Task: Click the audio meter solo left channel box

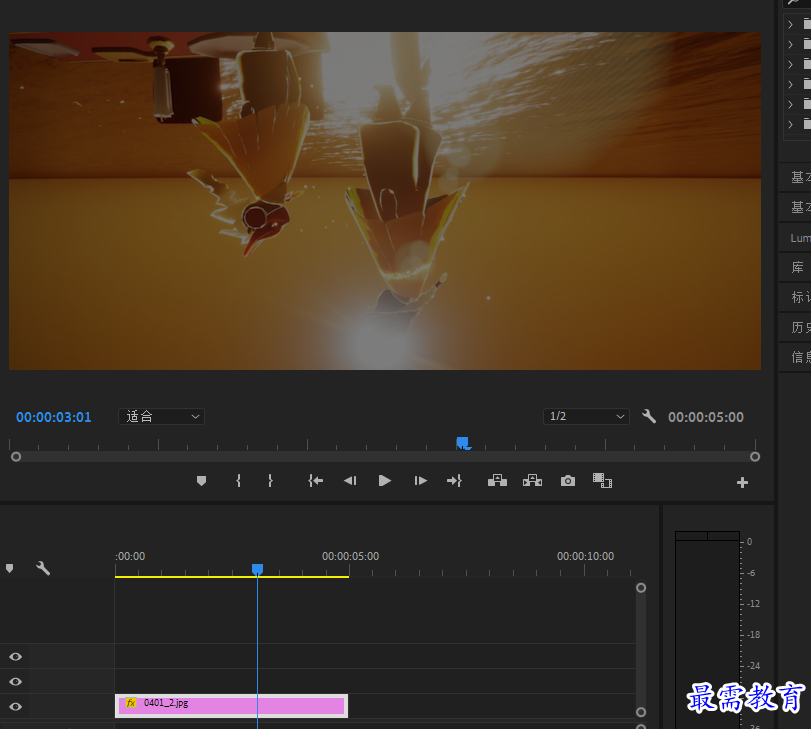Action: tap(692, 536)
